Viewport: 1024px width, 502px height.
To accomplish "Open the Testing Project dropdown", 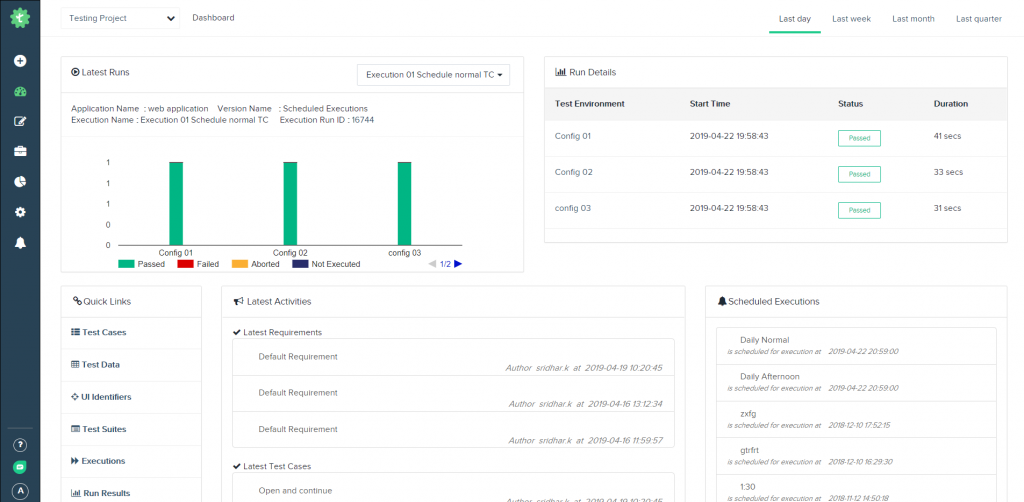I will point(120,18).
